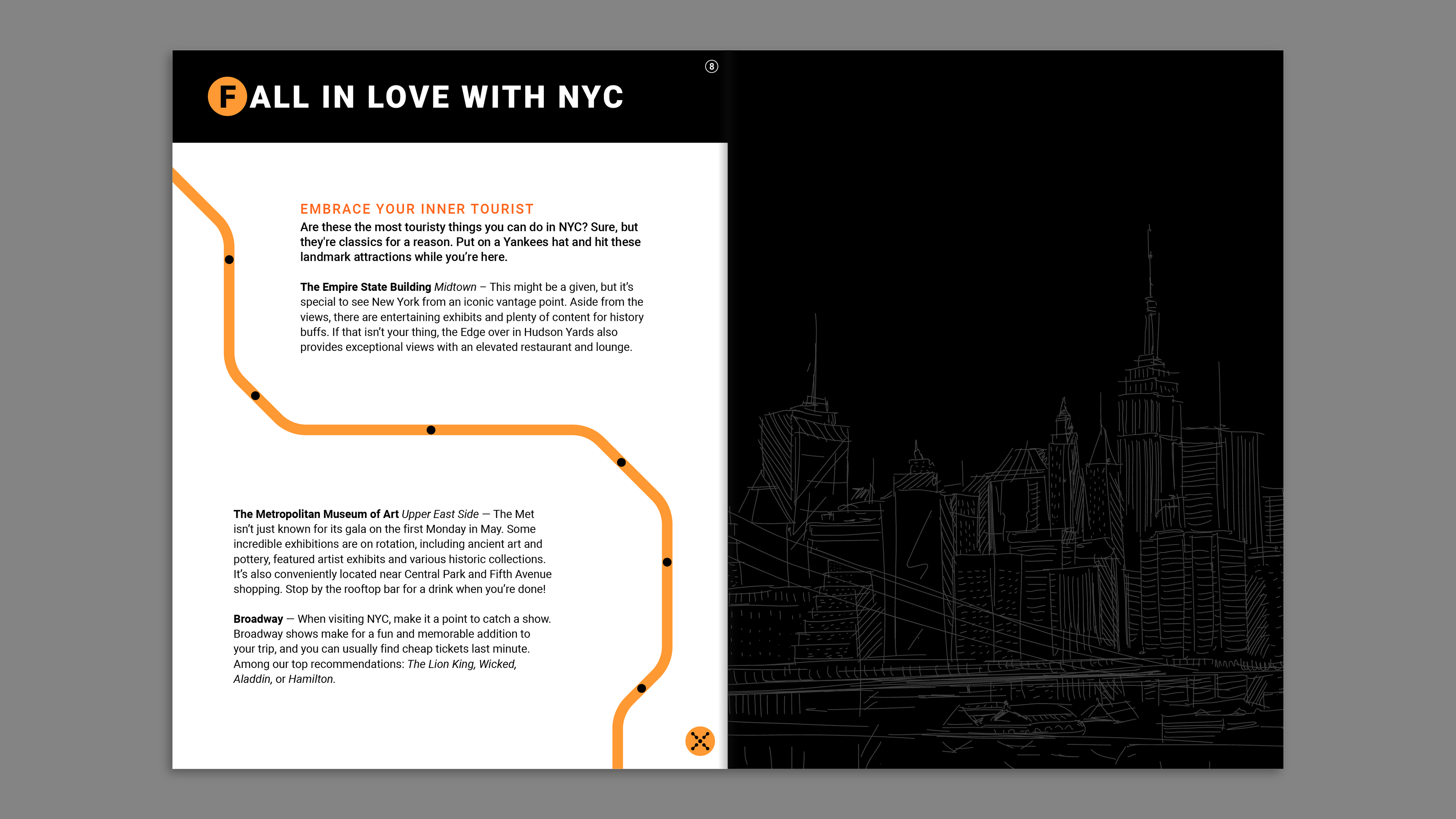The height and width of the screenshot is (819, 1456).
Task: Click the orange network icon at the bottom of the page
Action: pyautogui.click(x=700, y=741)
